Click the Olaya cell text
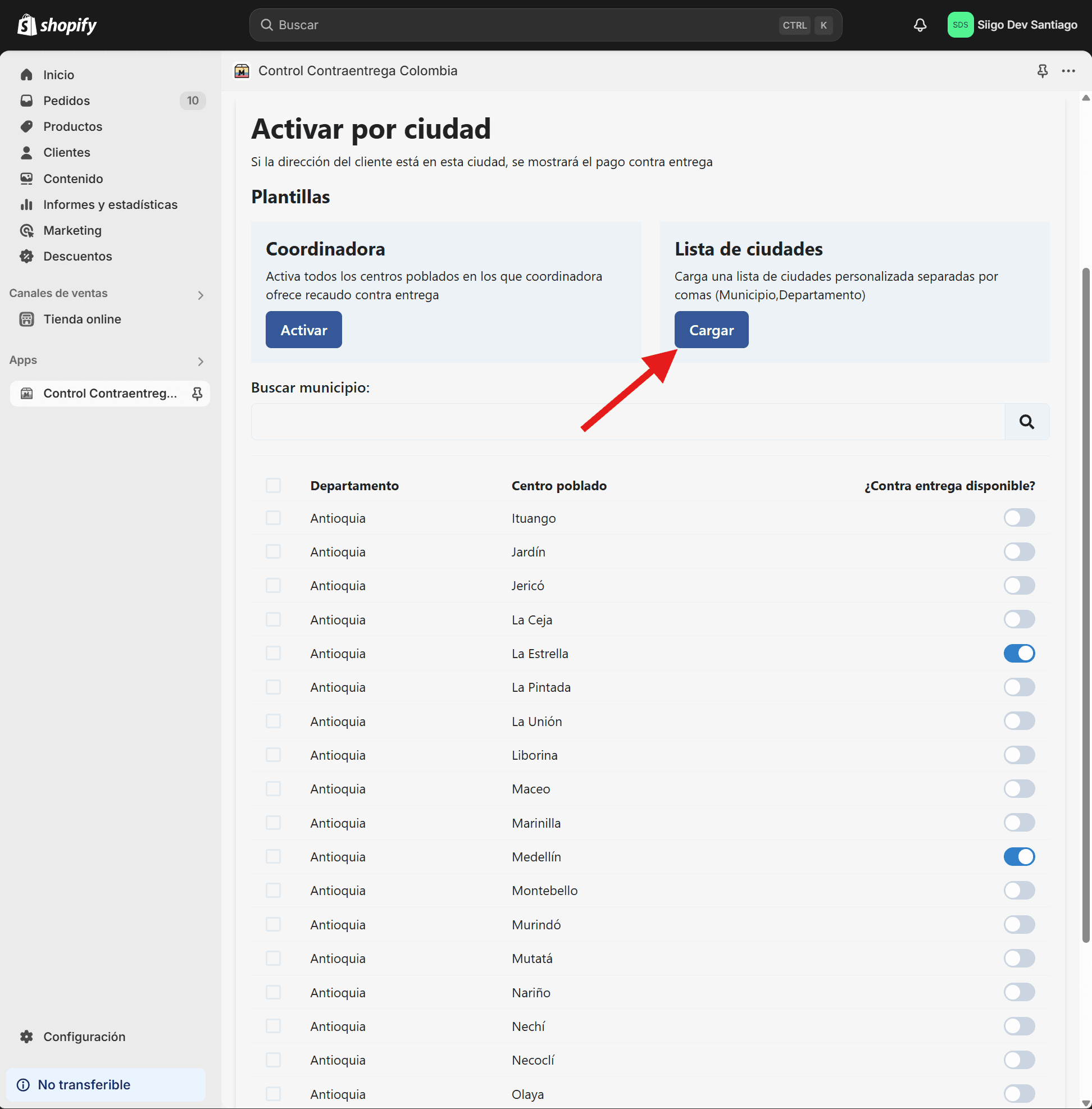This screenshot has width=1092, height=1109. coord(527,1093)
